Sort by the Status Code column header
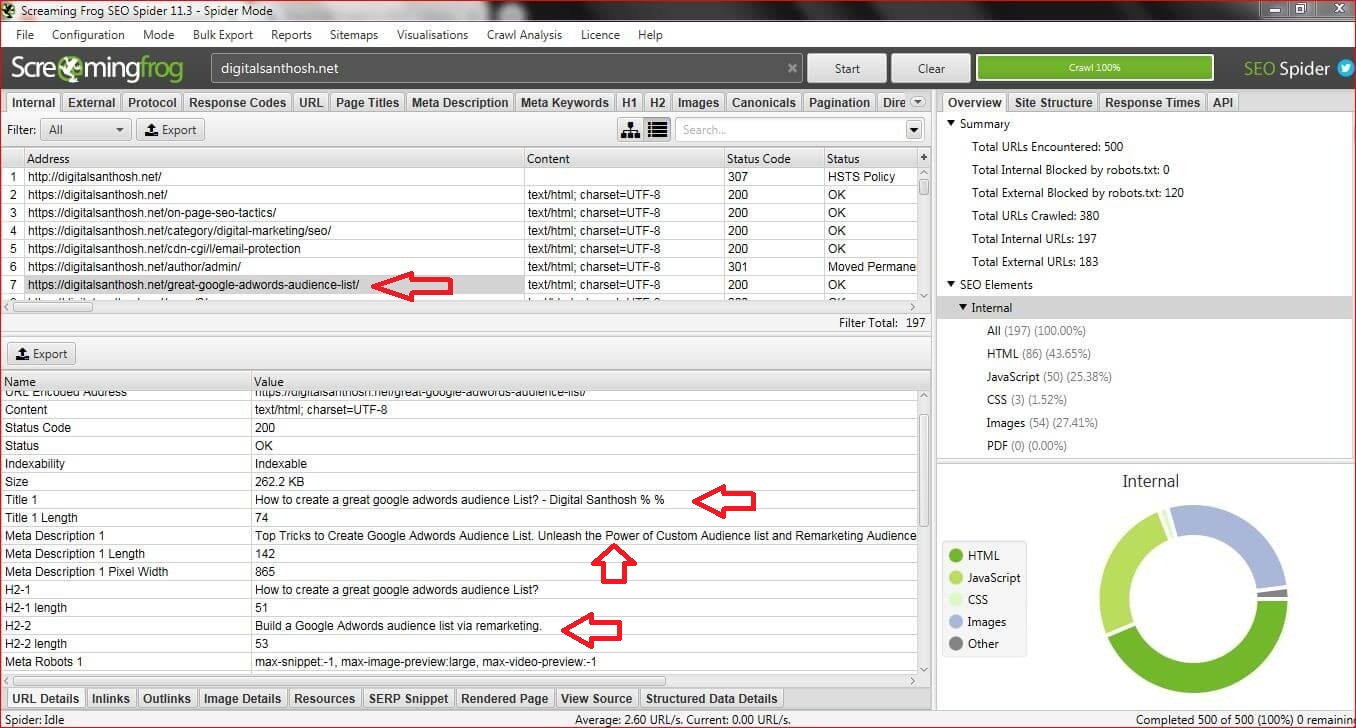 tap(774, 158)
